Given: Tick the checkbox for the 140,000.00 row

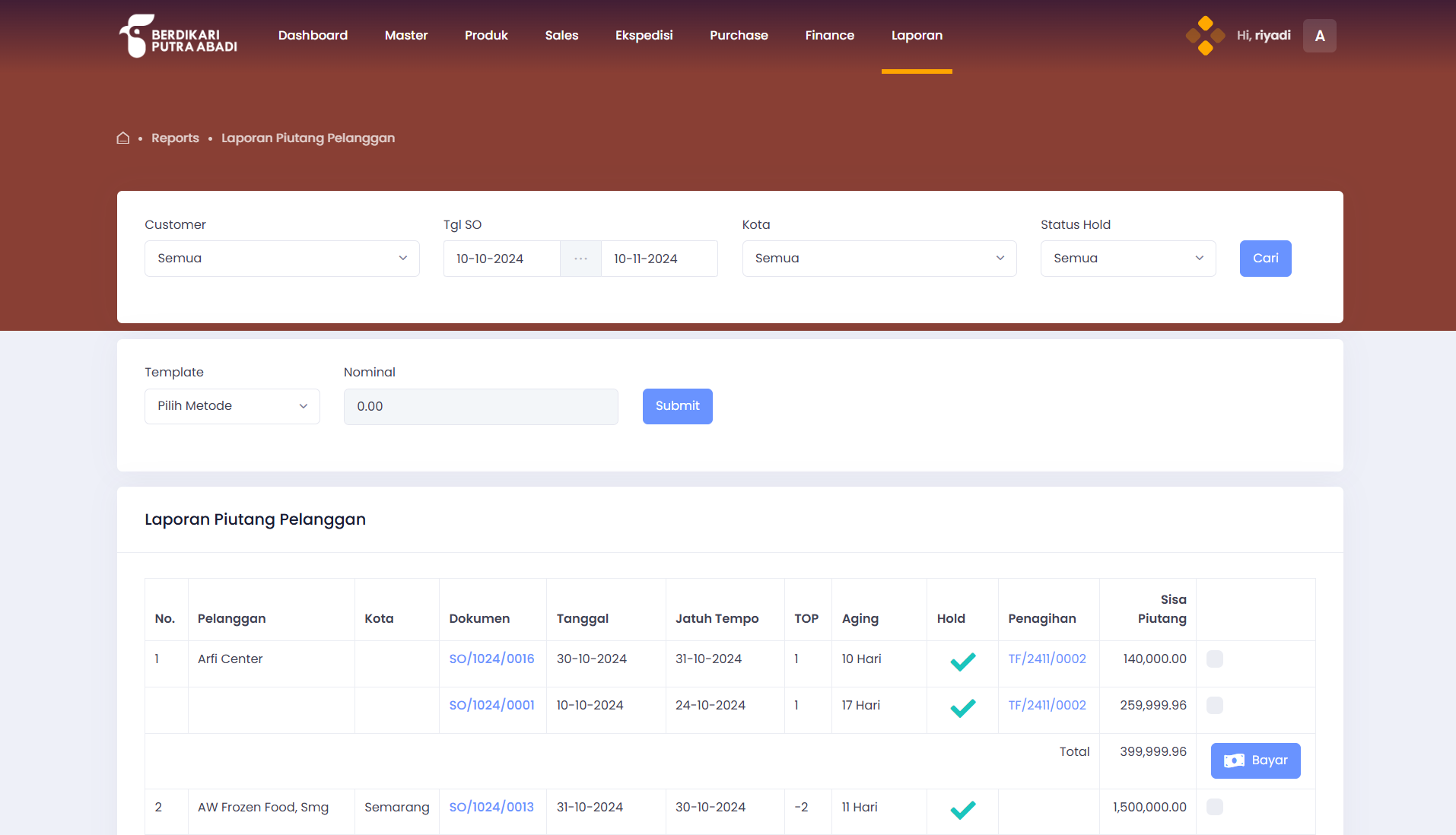Looking at the screenshot, I should point(1215,659).
